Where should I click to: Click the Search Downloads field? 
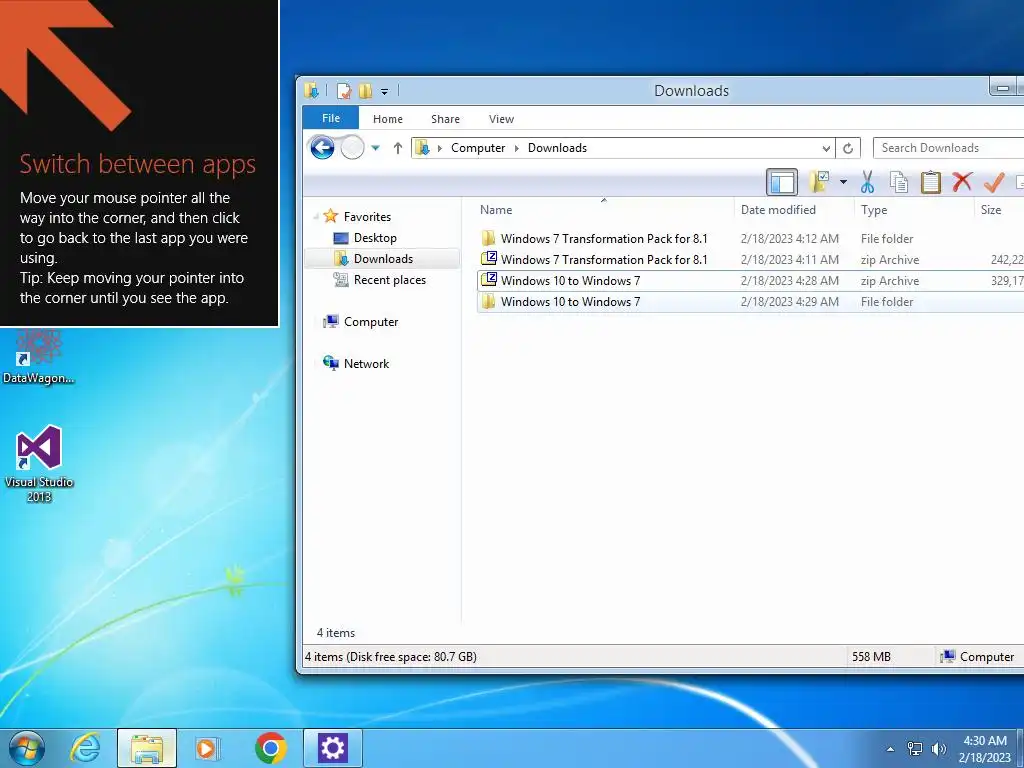pos(948,148)
